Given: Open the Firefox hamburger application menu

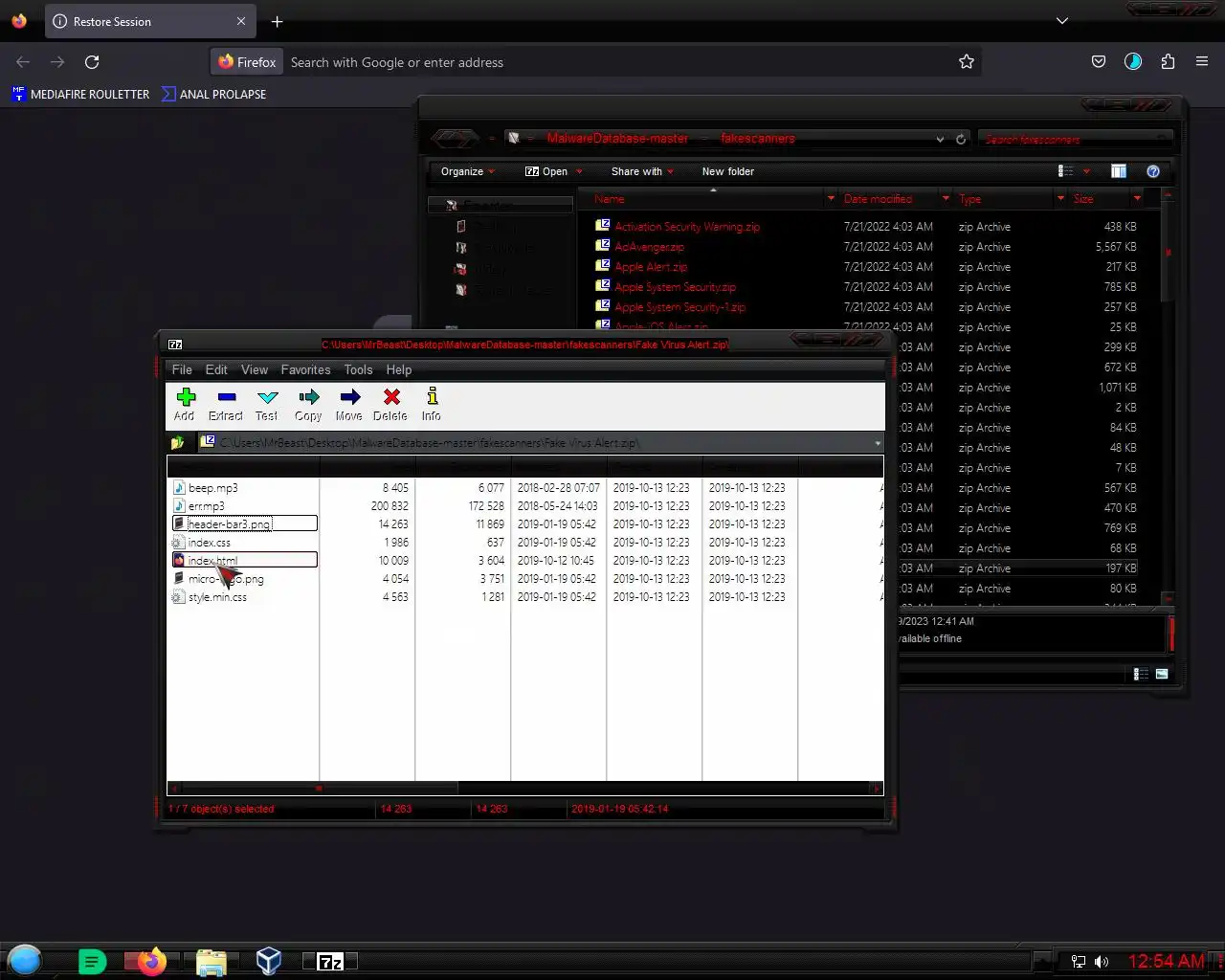Looking at the screenshot, I should (x=1202, y=62).
